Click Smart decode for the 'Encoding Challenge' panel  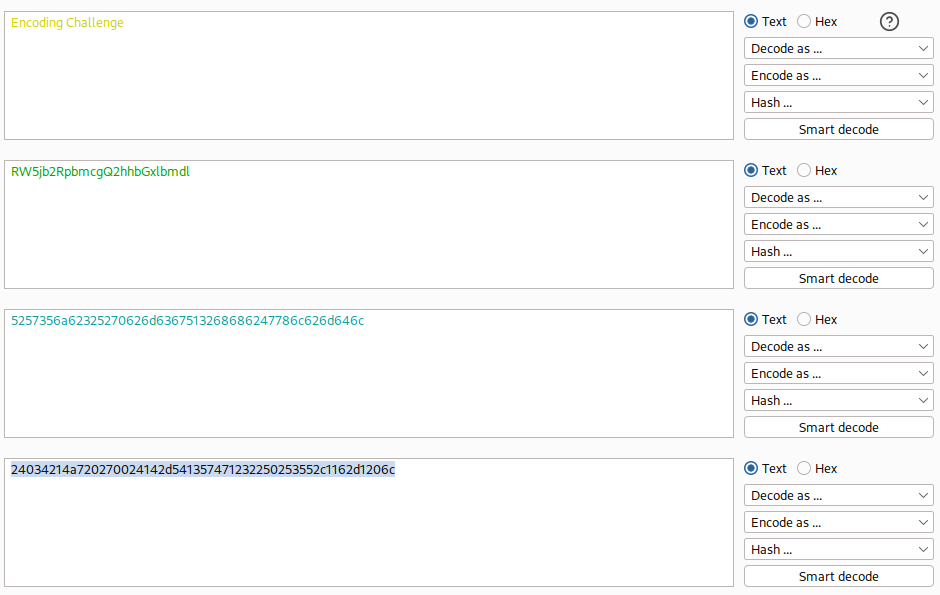click(839, 129)
